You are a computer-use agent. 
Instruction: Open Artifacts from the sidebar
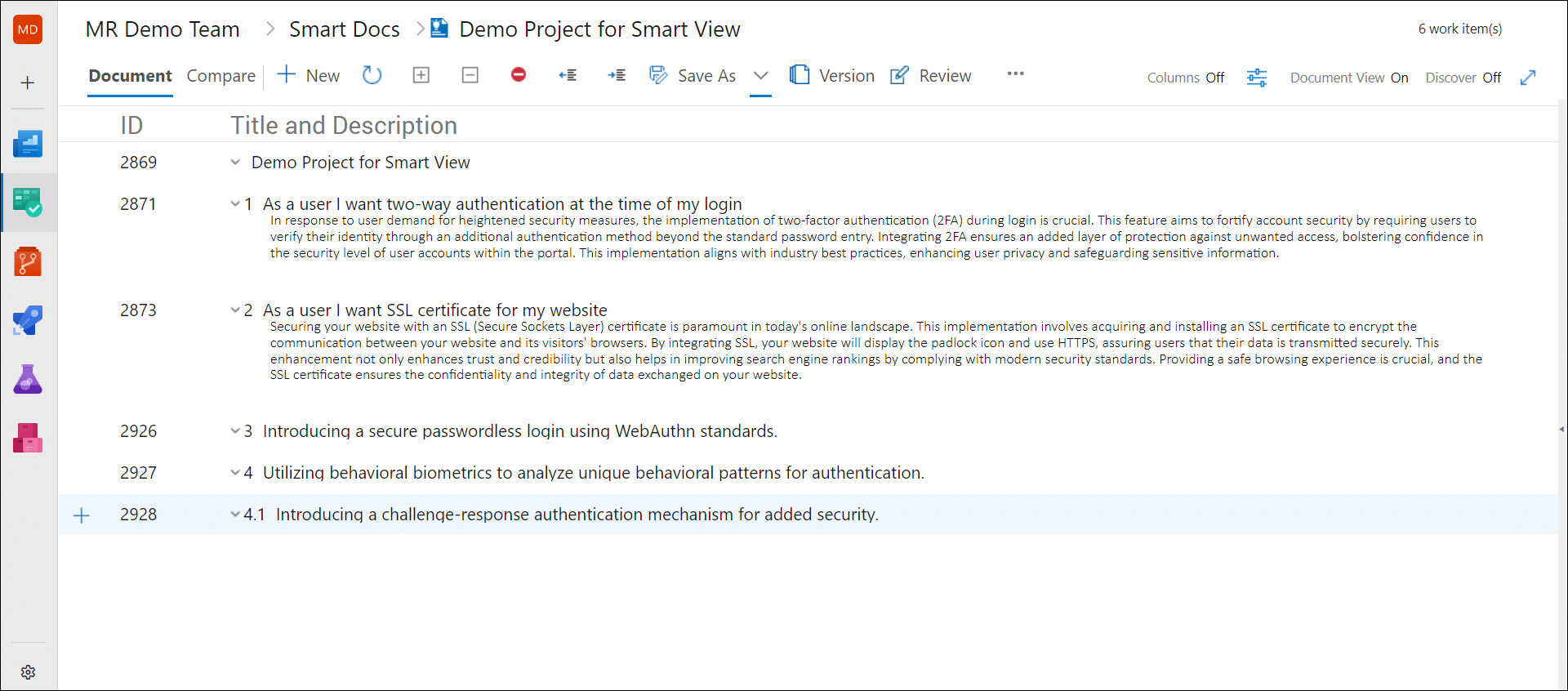pos(28,438)
